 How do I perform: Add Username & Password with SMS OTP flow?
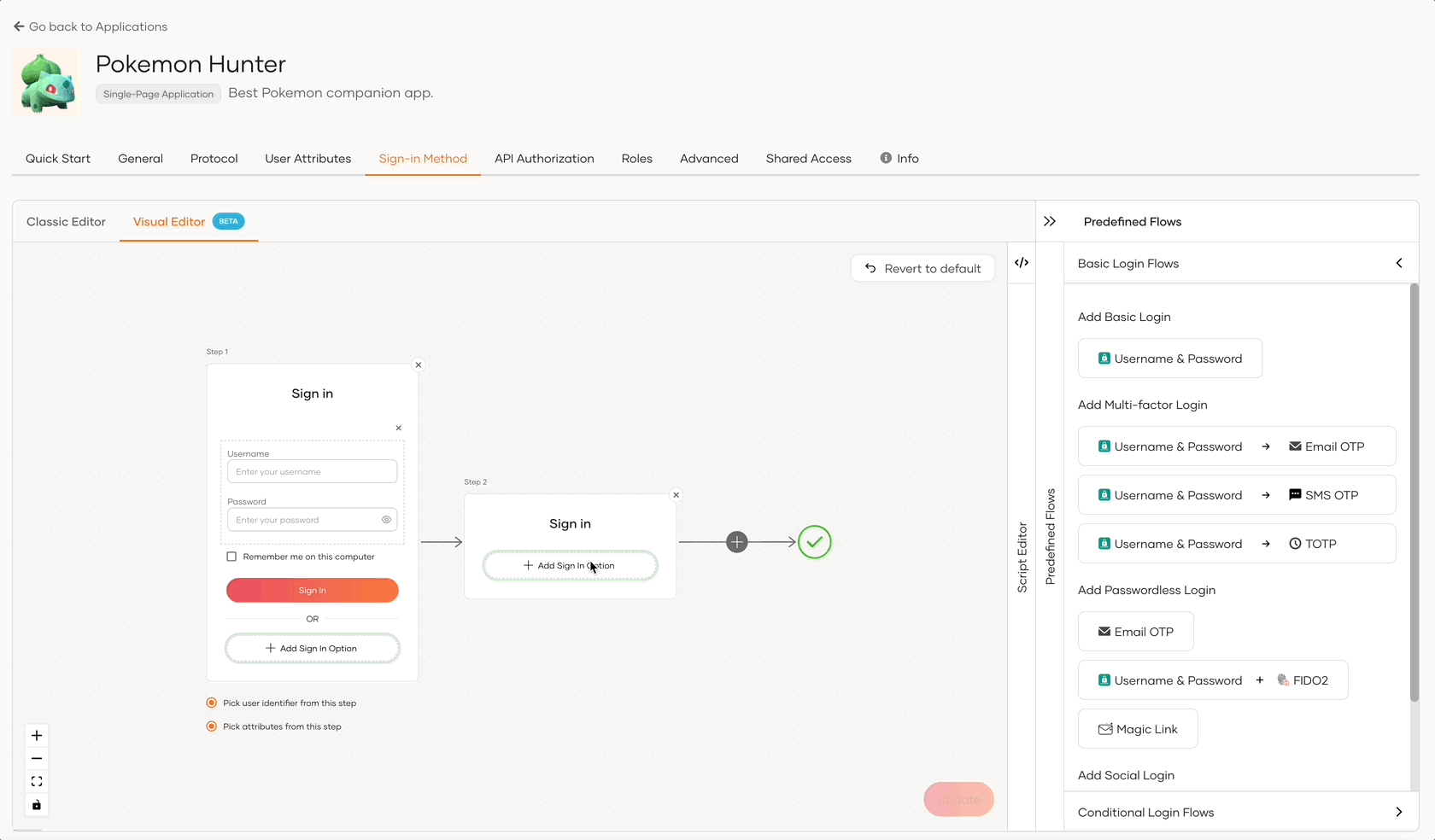pyautogui.click(x=1237, y=495)
